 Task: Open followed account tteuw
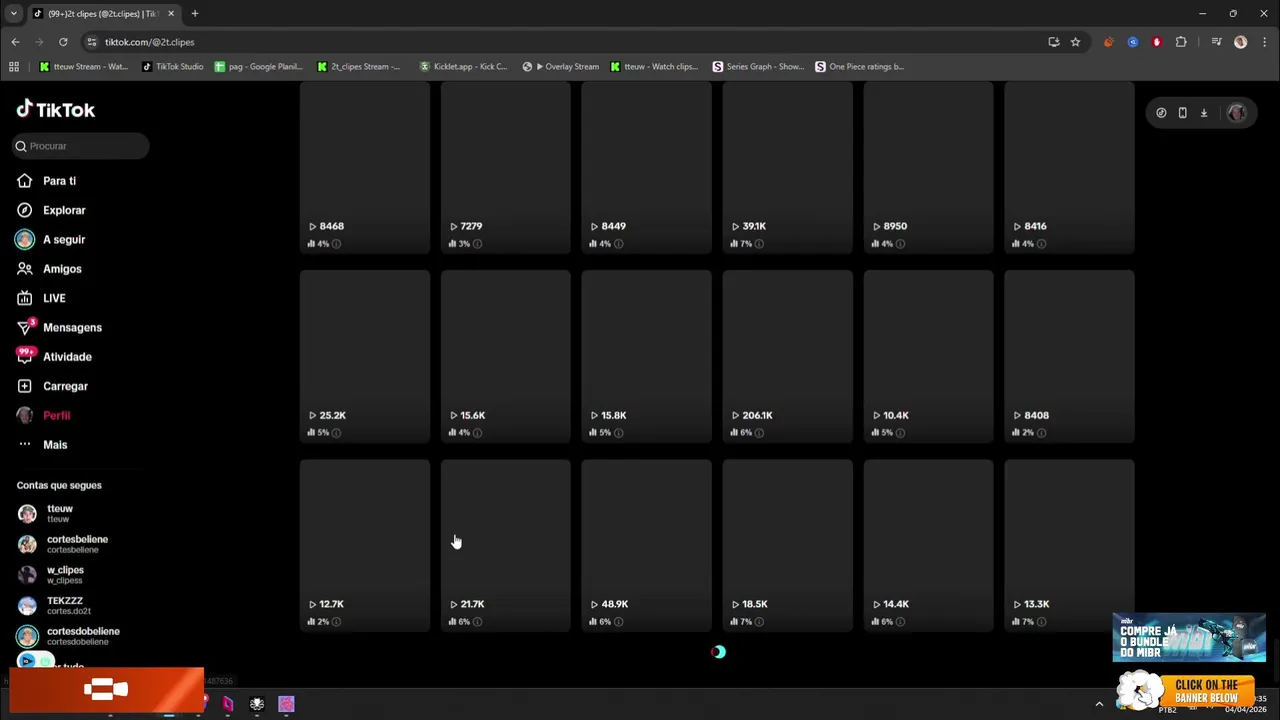click(59, 513)
